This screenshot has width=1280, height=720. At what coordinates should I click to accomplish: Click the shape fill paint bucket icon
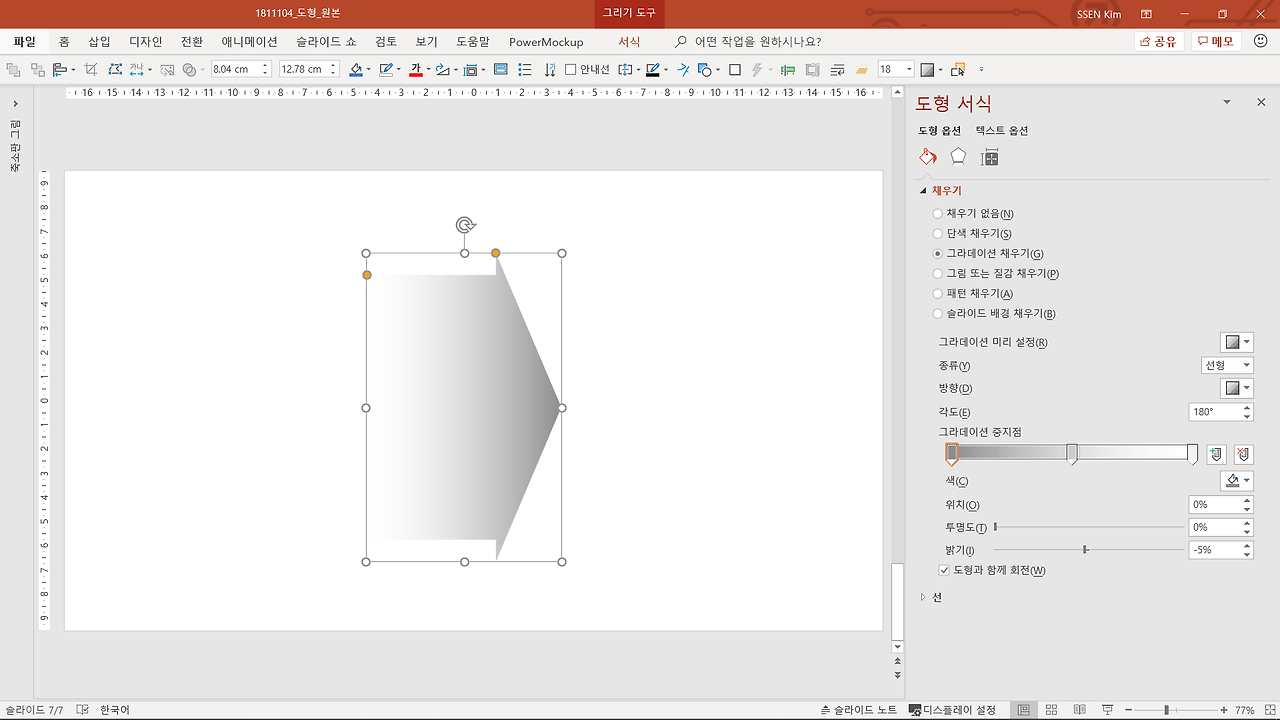point(356,70)
